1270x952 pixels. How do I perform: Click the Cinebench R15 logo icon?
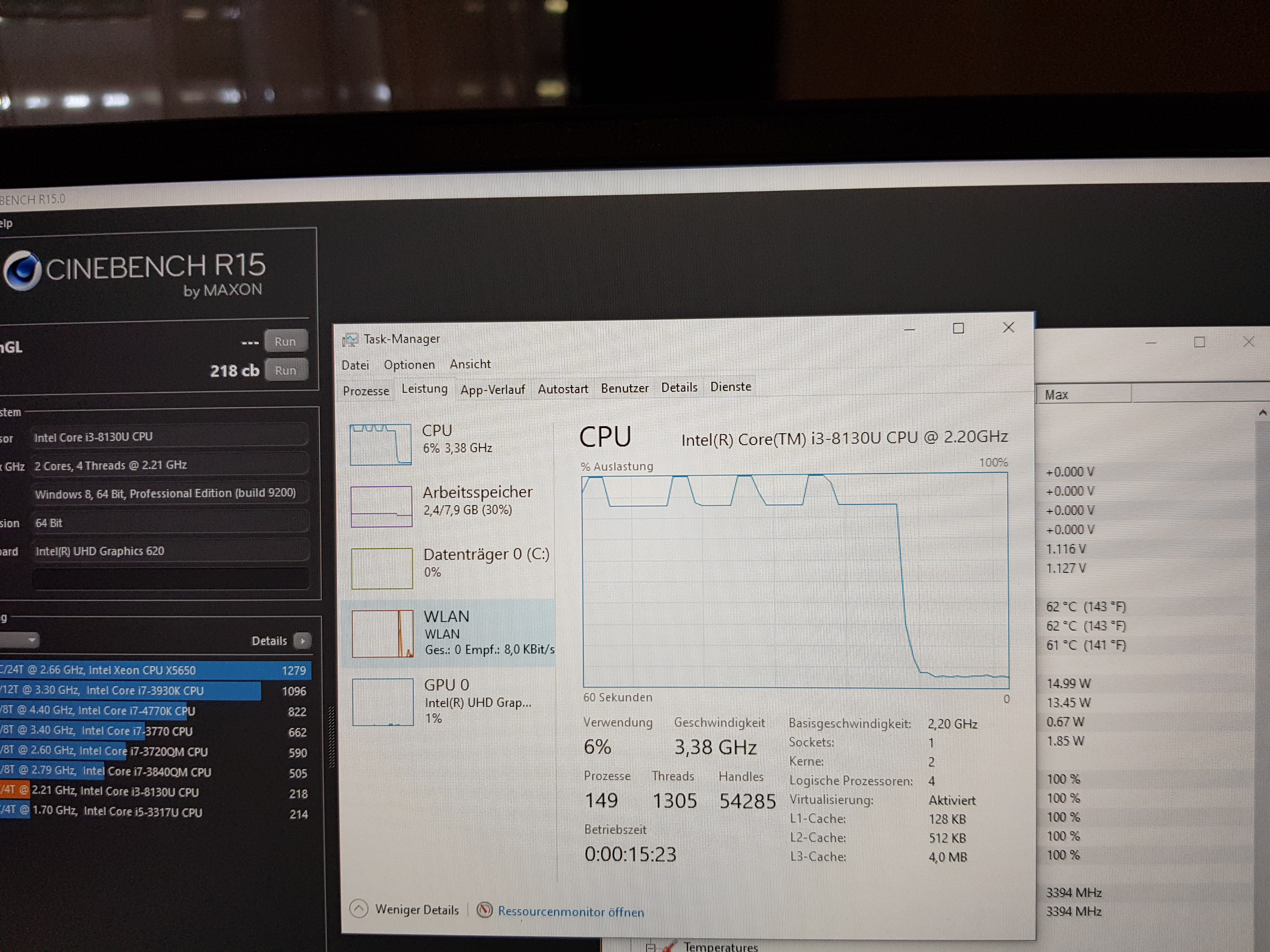tap(22, 270)
